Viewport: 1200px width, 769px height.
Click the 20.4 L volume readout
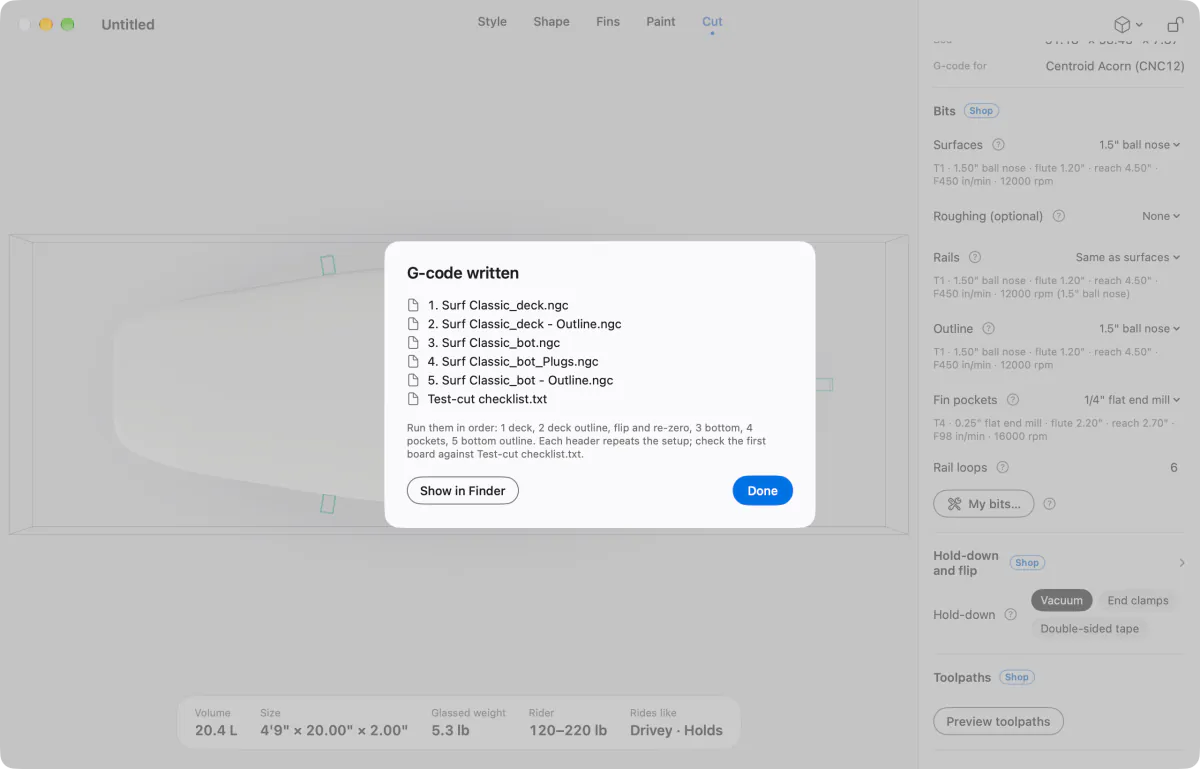tap(216, 730)
